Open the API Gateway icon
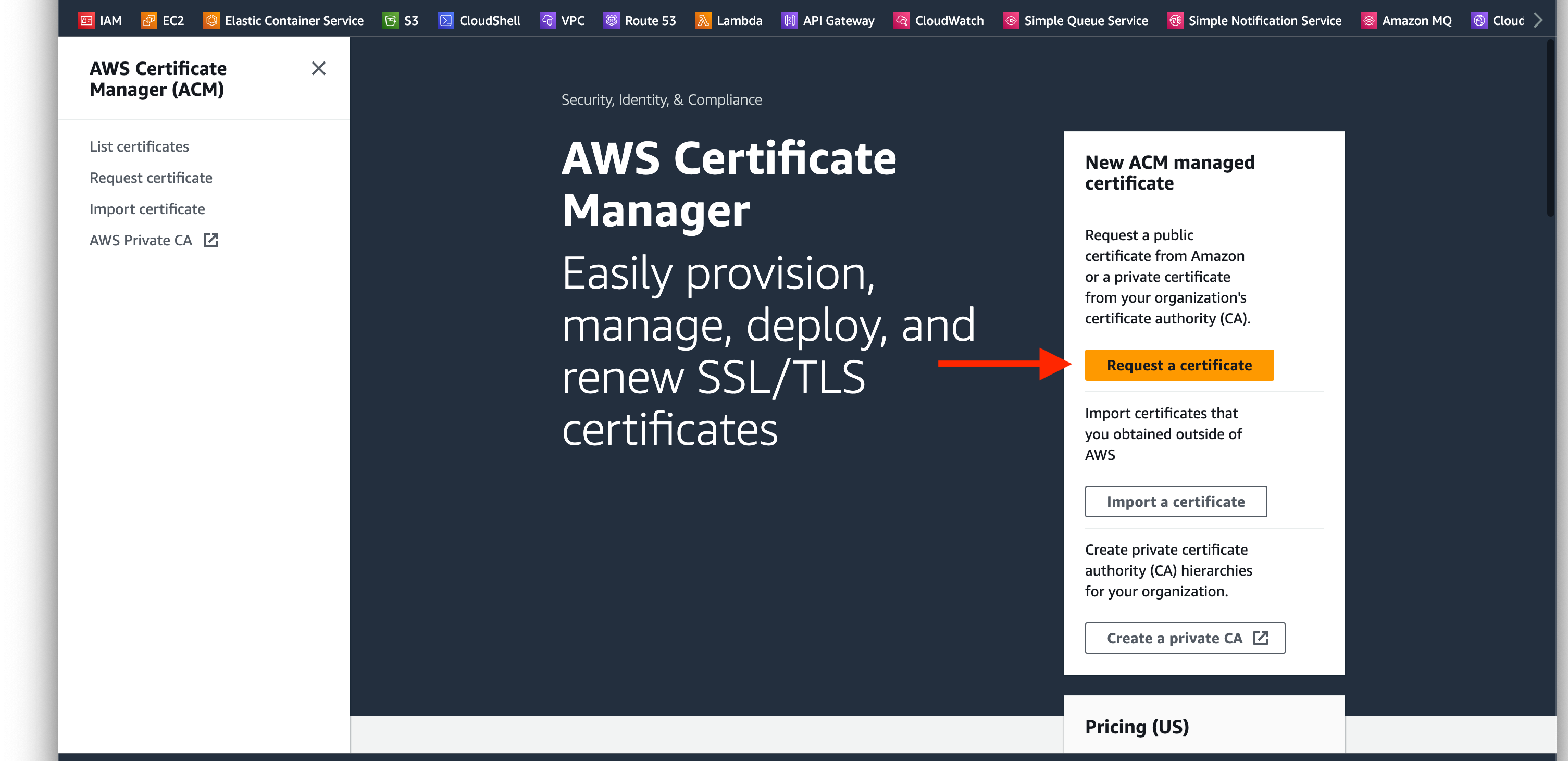Screen dimensions: 1568x761 pos(790,21)
